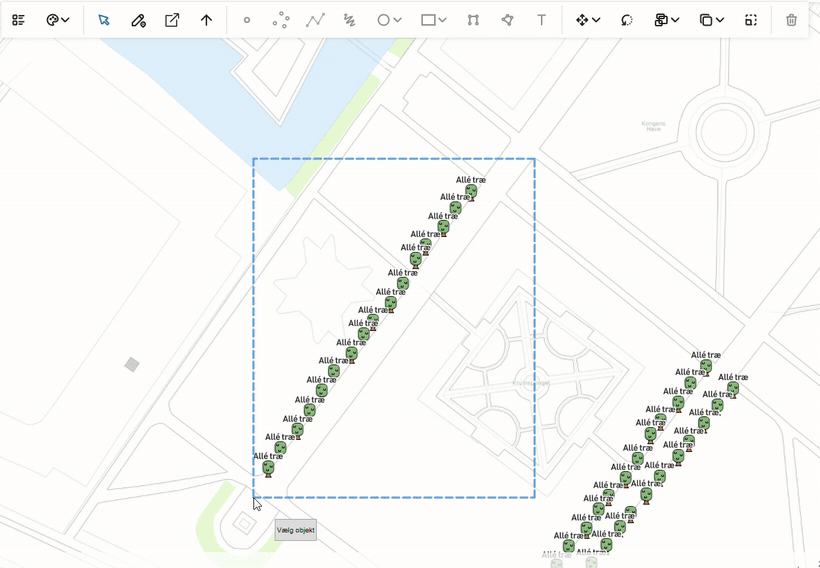This screenshot has width=820, height=568.
Task: Click the export to external window icon
Action: [172, 20]
